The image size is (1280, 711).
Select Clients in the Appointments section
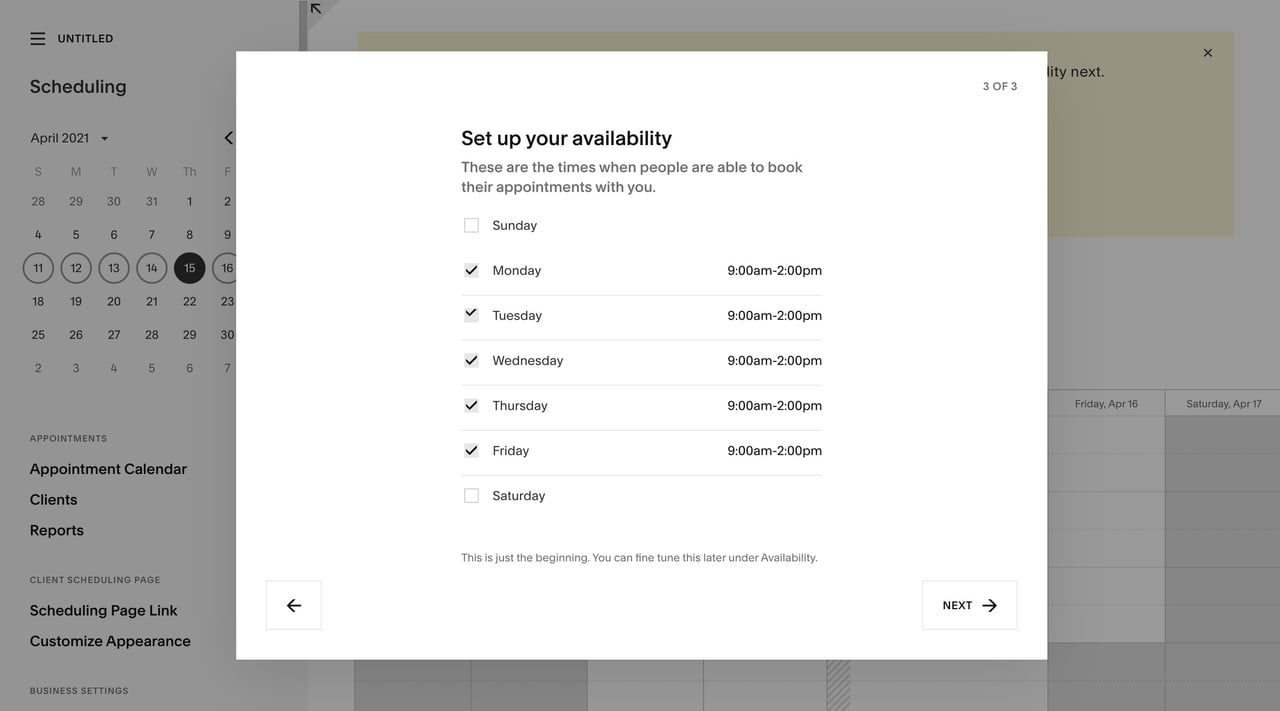click(53, 499)
